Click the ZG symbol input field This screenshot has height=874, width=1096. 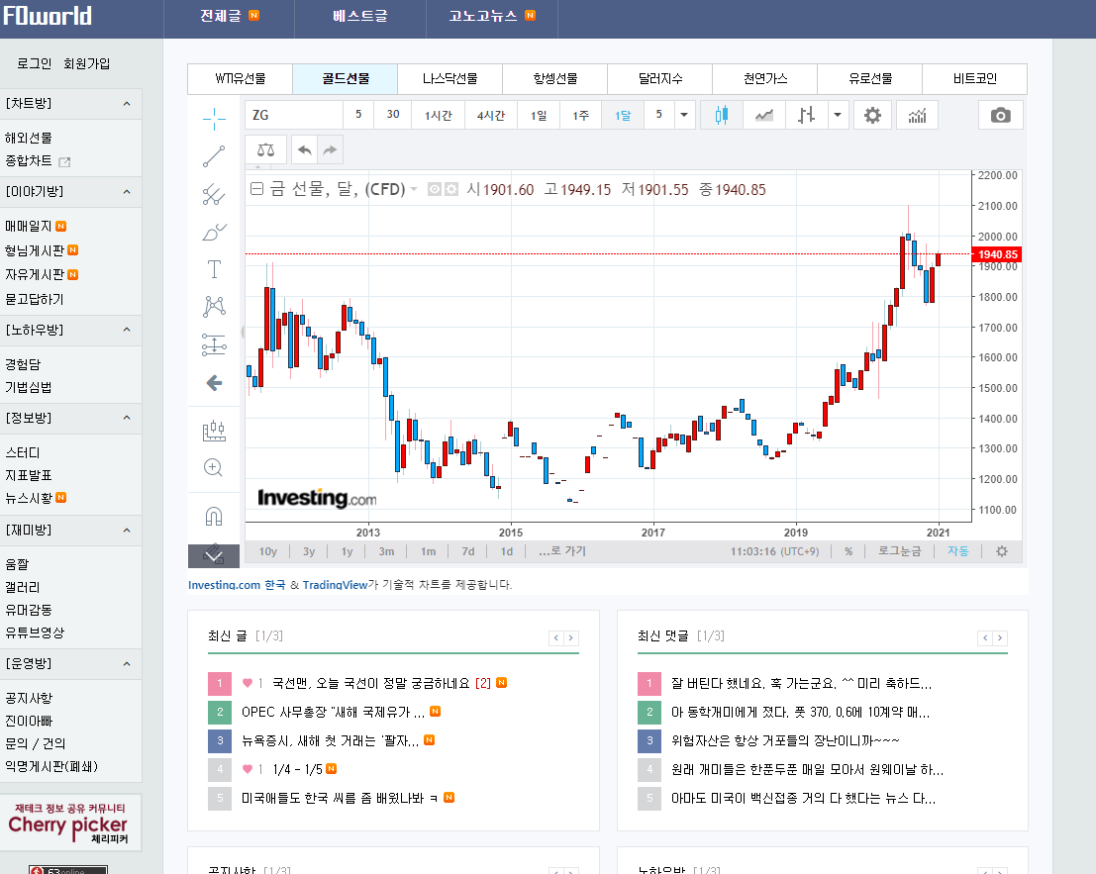point(294,115)
